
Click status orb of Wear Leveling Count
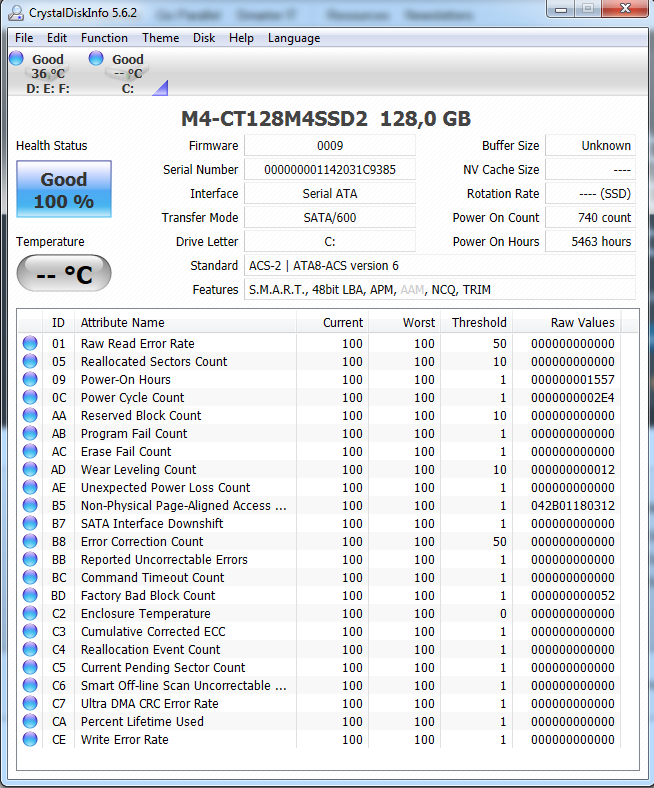coord(30,469)
